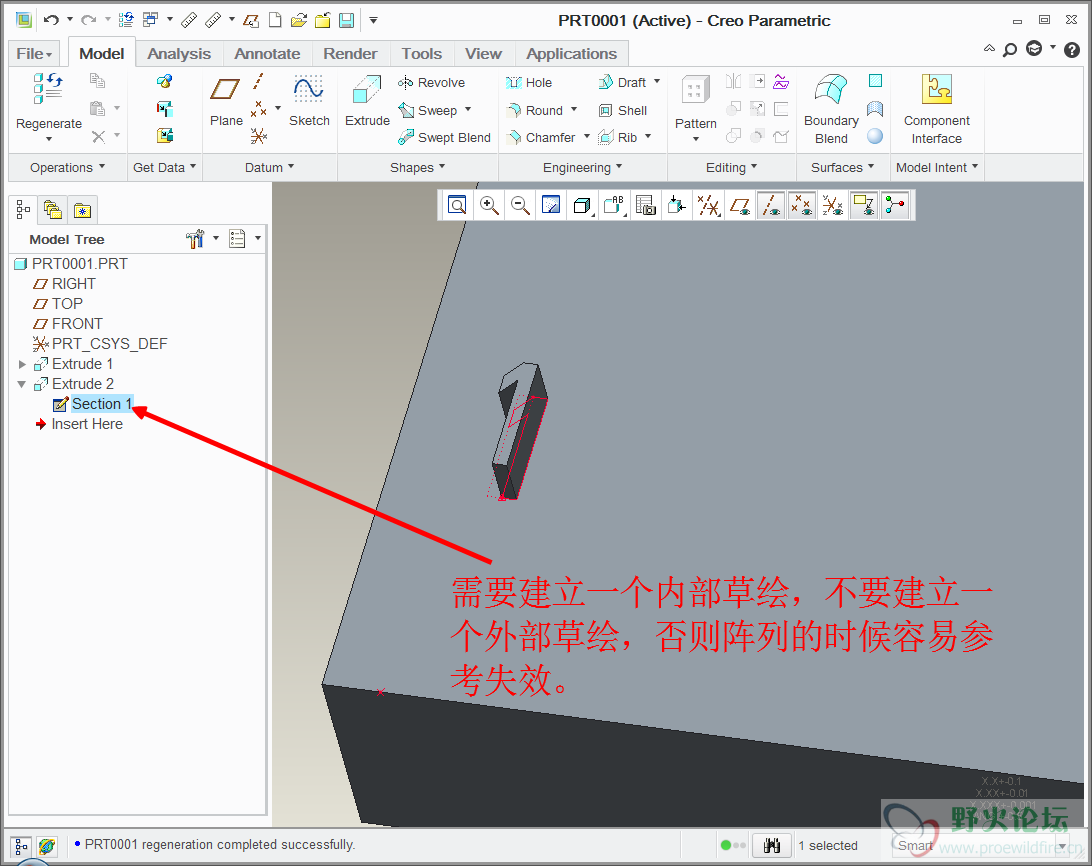Click the Help question mark icon
Image resolution: width=1092 pixels, height=866 pixels.
coord(1072,49)
